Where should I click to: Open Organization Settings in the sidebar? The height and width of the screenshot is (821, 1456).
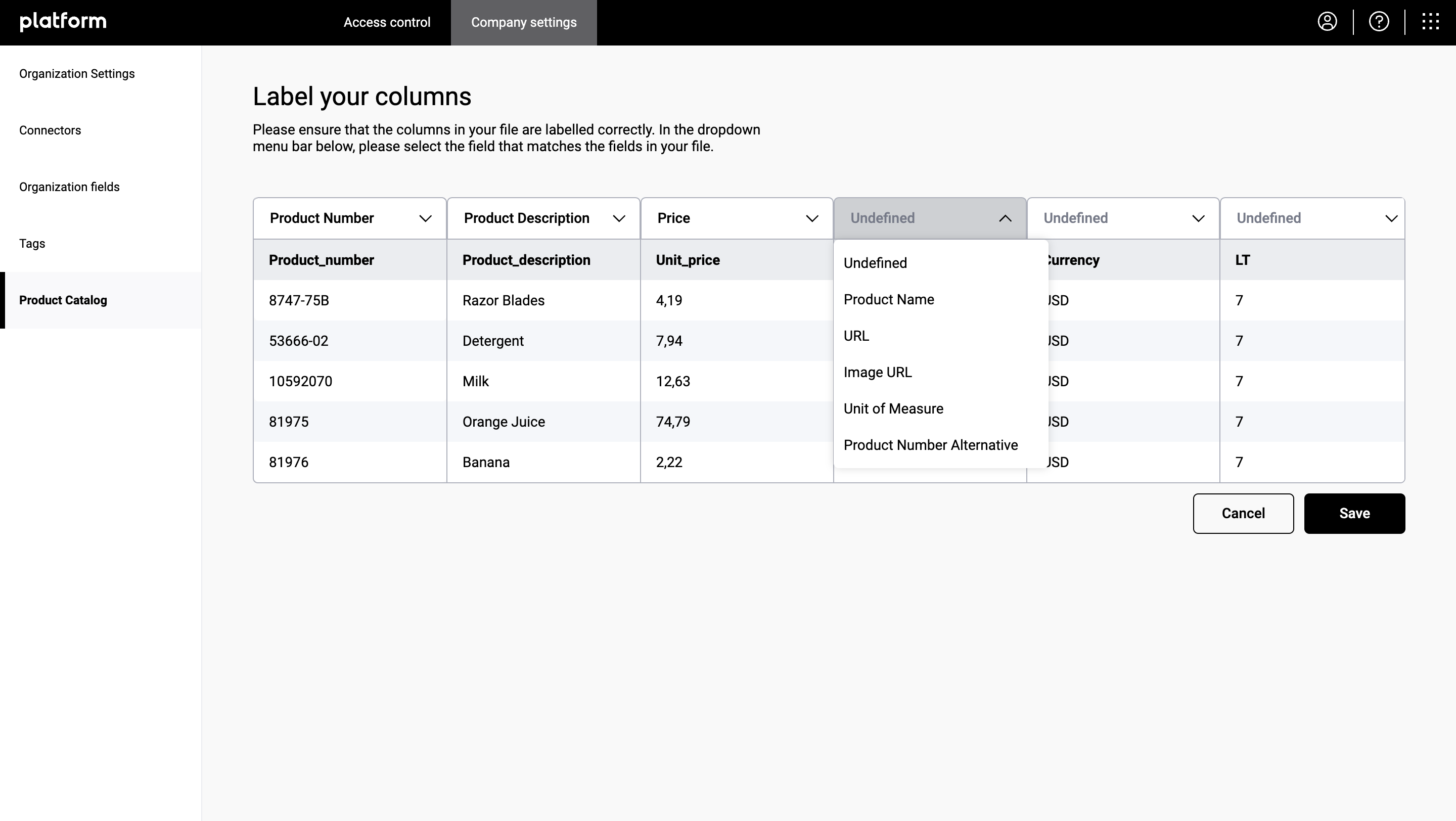click(101, 74)
